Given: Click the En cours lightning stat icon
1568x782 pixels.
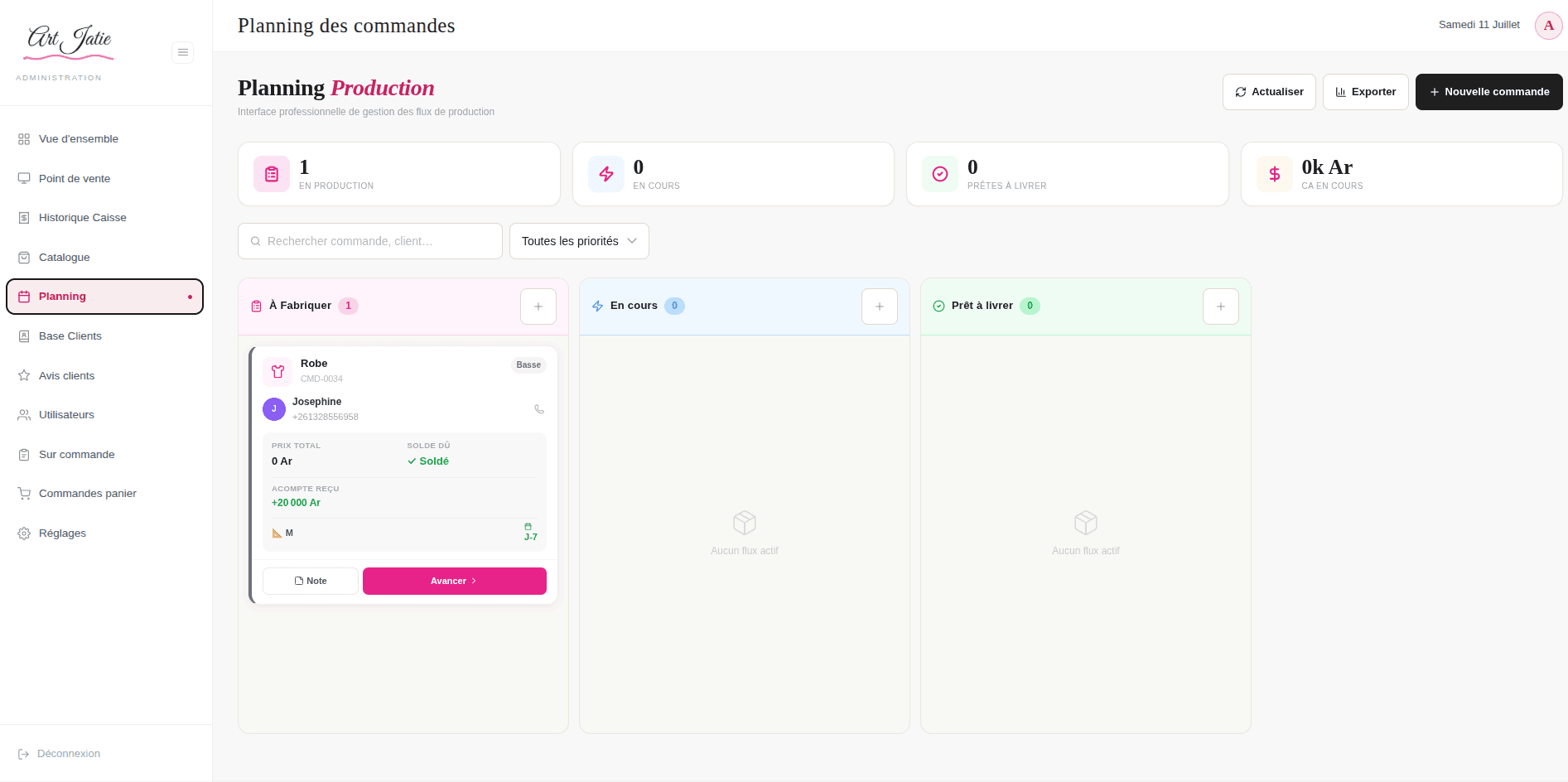Looking at the screenshot, I should [606, 174].
